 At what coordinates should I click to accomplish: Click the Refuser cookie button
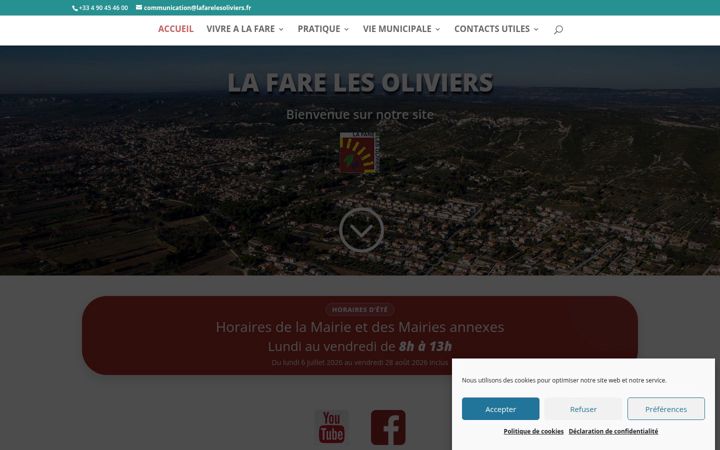click(583, 409)
